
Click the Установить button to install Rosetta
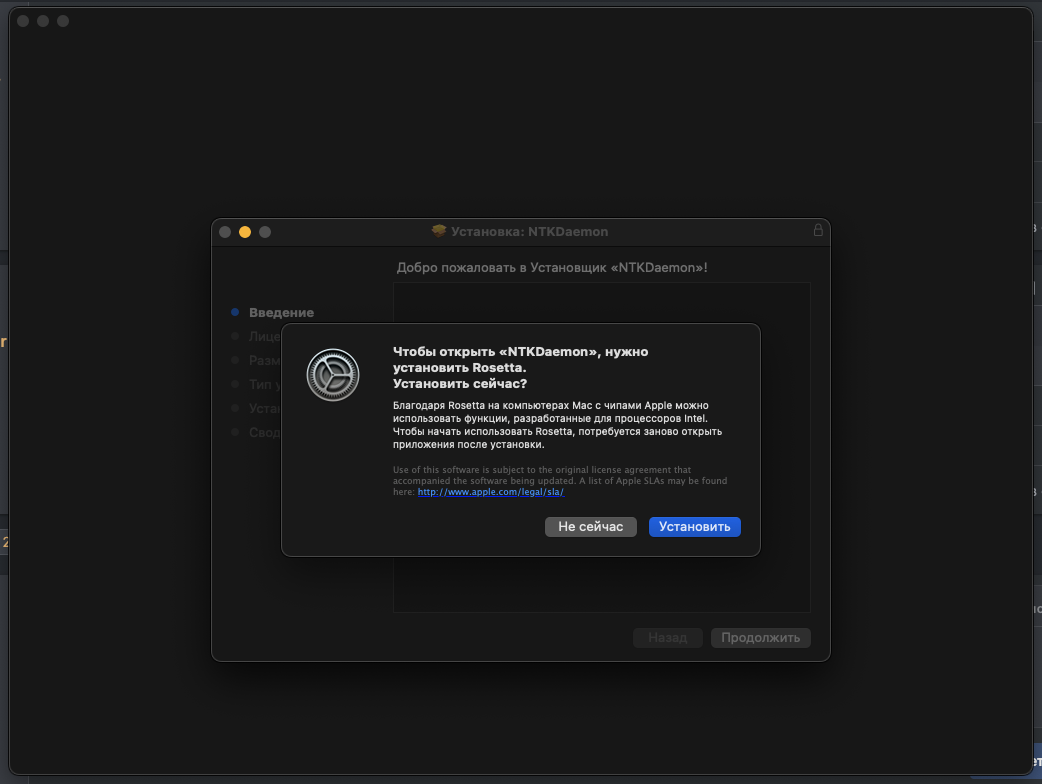click(x=694, y=527)
